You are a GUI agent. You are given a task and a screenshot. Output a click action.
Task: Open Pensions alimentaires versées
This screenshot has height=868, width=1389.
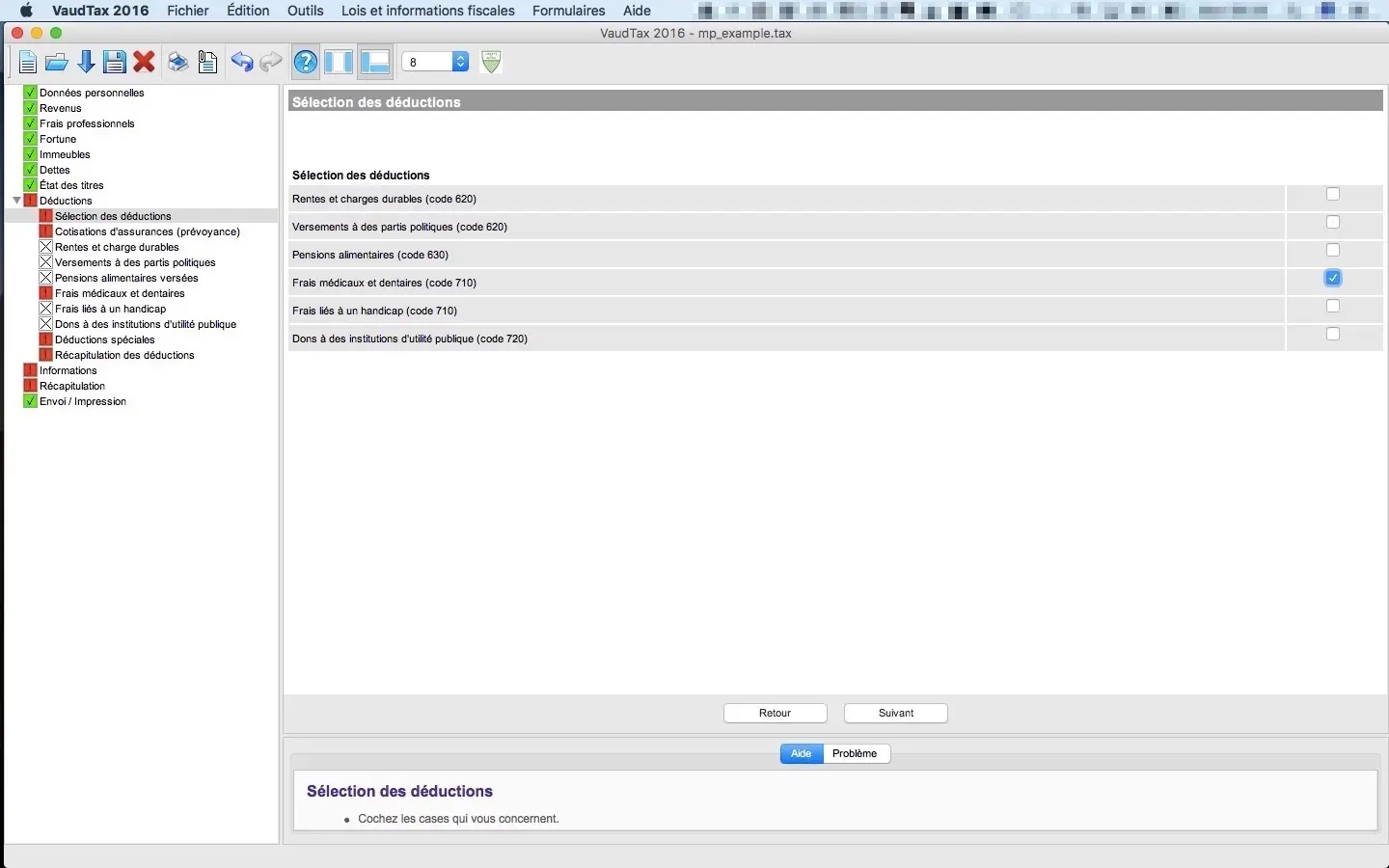(126, 278)
